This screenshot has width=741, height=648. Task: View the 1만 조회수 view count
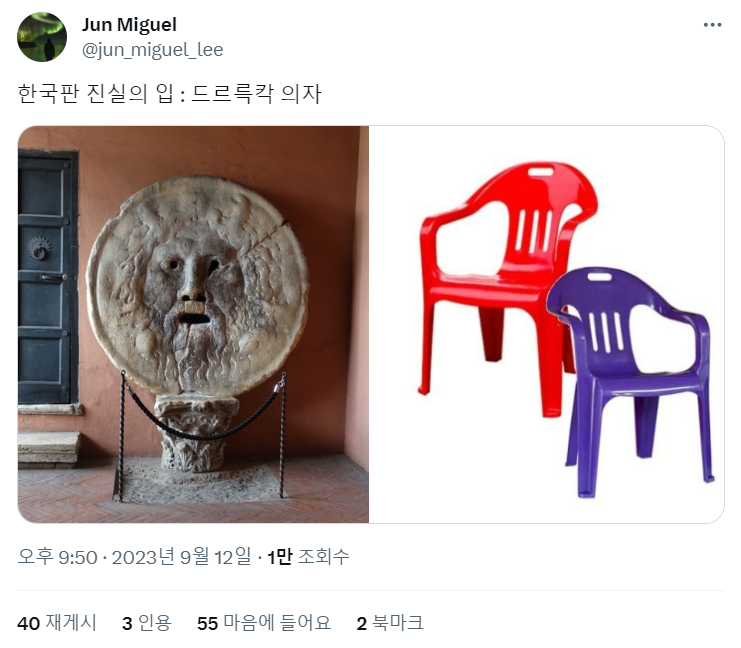[x=308, y=557]
